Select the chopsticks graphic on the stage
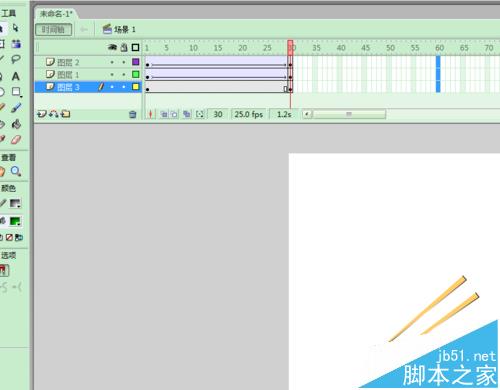The image size is (500, 390). point(433,308)
